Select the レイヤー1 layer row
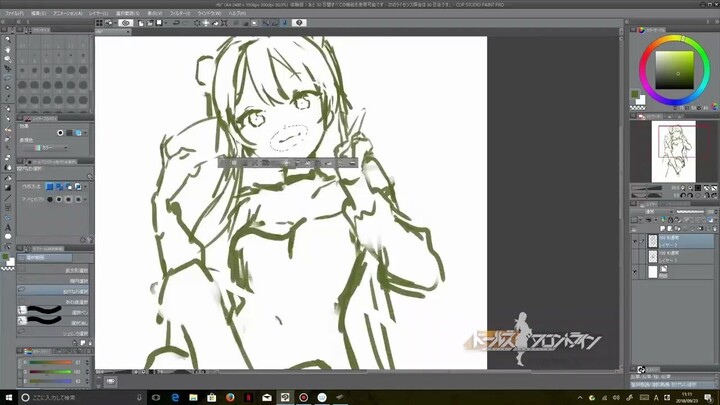The image size is (720, 405). [x=673, y=256]
